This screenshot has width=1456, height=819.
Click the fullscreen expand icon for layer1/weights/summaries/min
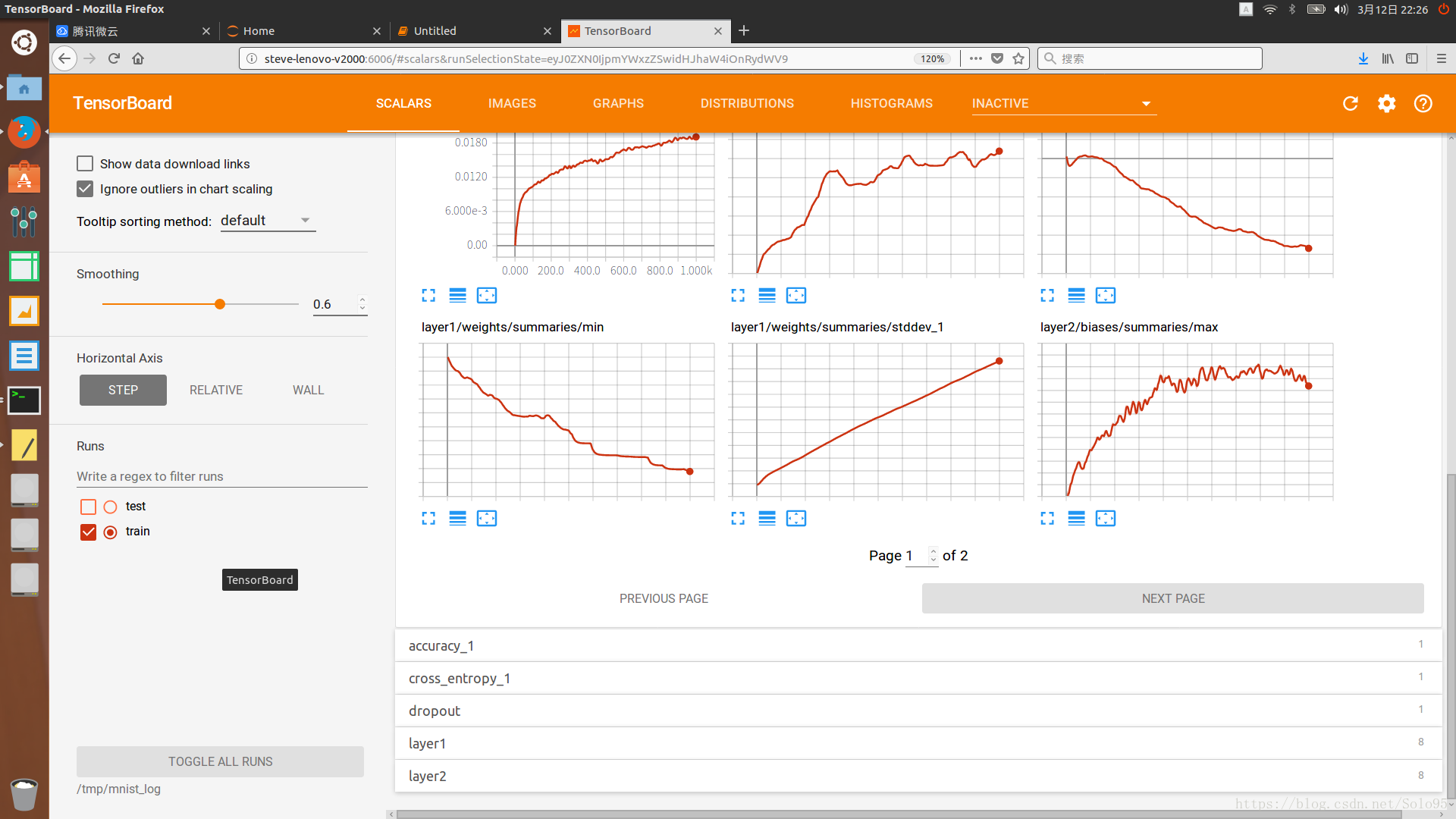pos(429,518)
